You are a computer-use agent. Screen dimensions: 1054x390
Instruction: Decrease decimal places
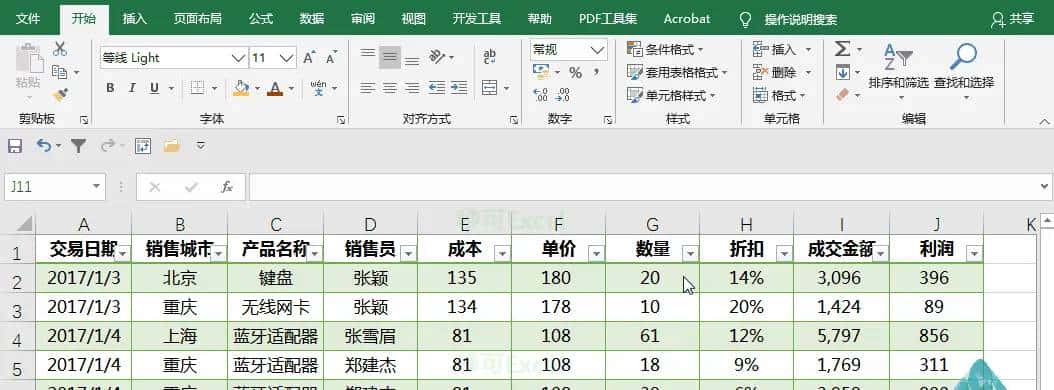(563, 95)
